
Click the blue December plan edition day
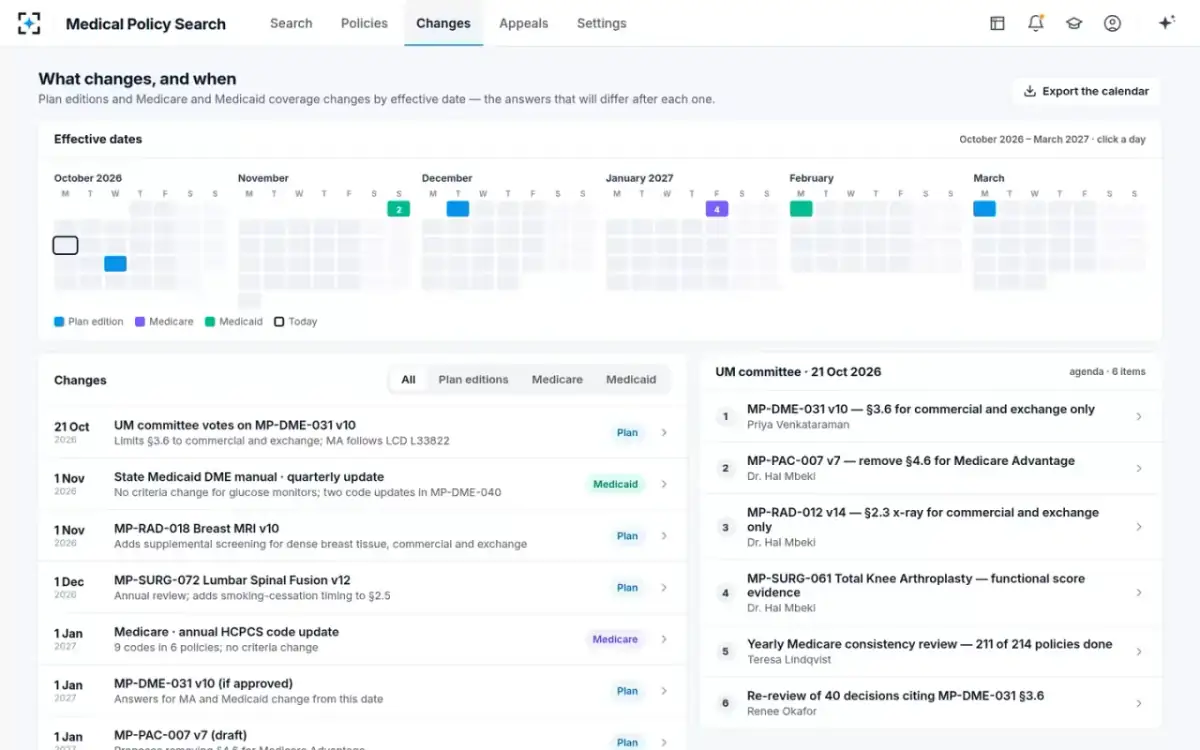pyautogui.click(x=458, y=209)
